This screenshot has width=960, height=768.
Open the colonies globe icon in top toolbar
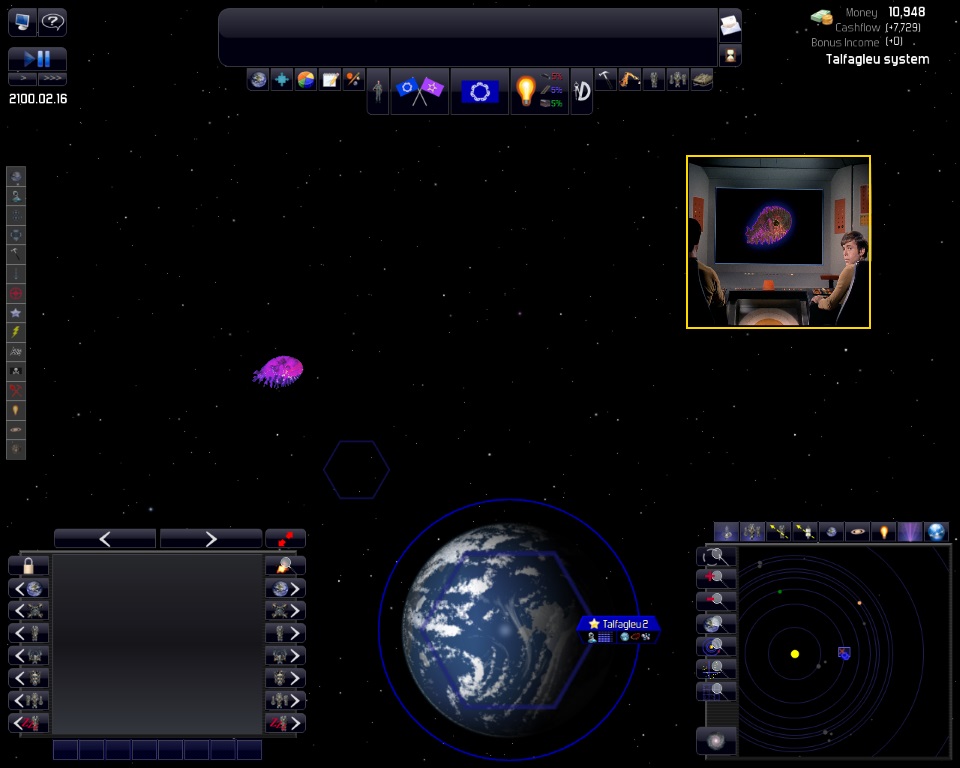(x=258, y=80)
